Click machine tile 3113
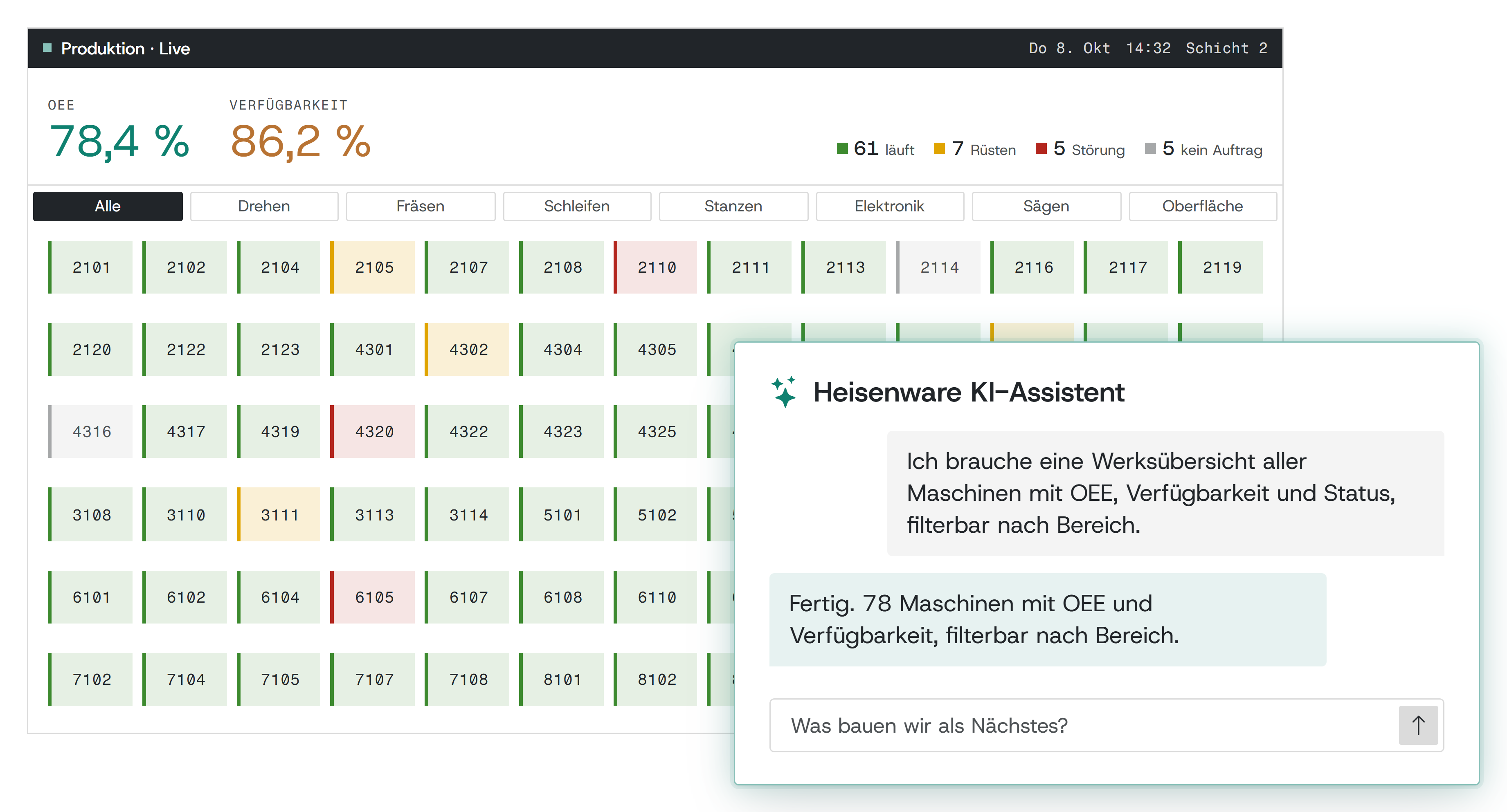 pos(373,514)
